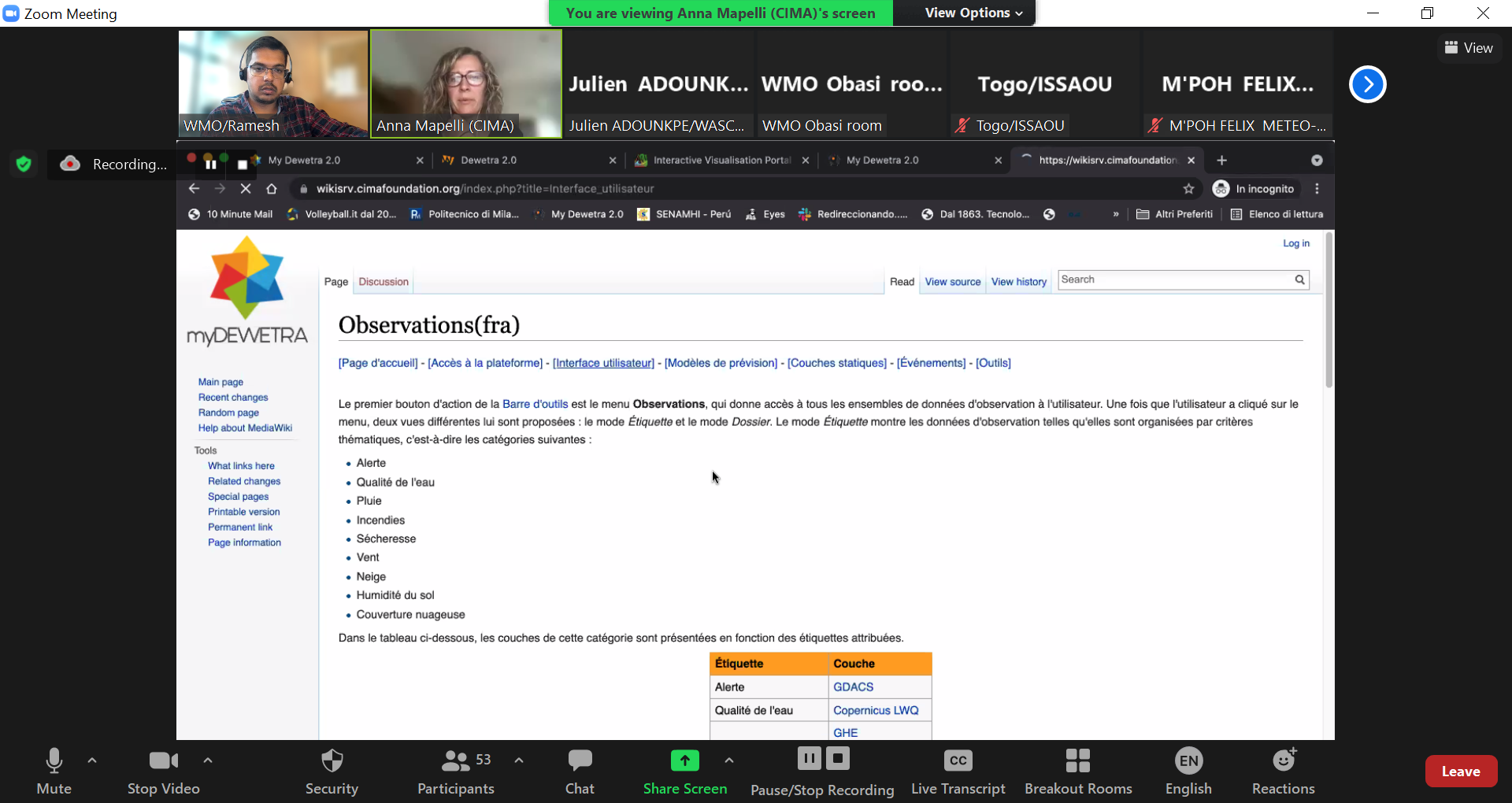The width and height of the screenshot is (1512, 803).
Task: Open the Reactions menu
Action: 1284,772
